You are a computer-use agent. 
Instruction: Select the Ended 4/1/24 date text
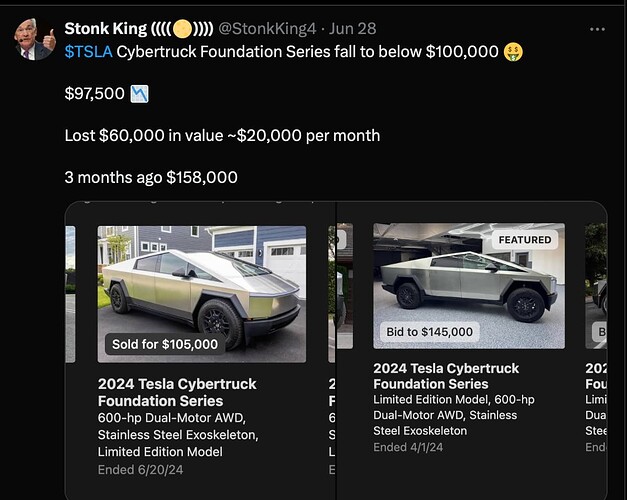click(x=408, y=447)
